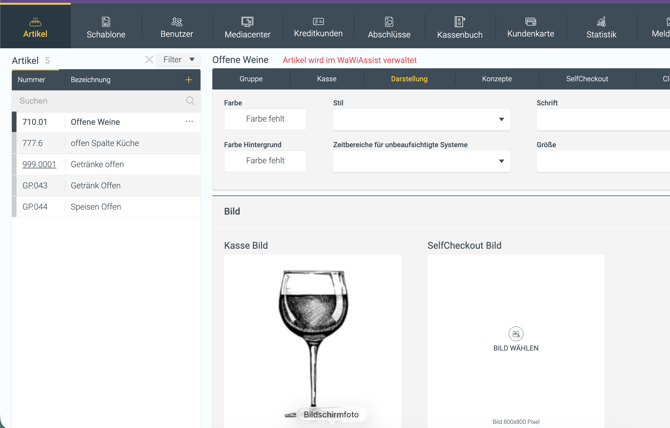Add new article with plus icon
This screenshot has width=670, height=428.
click(188, 79)
